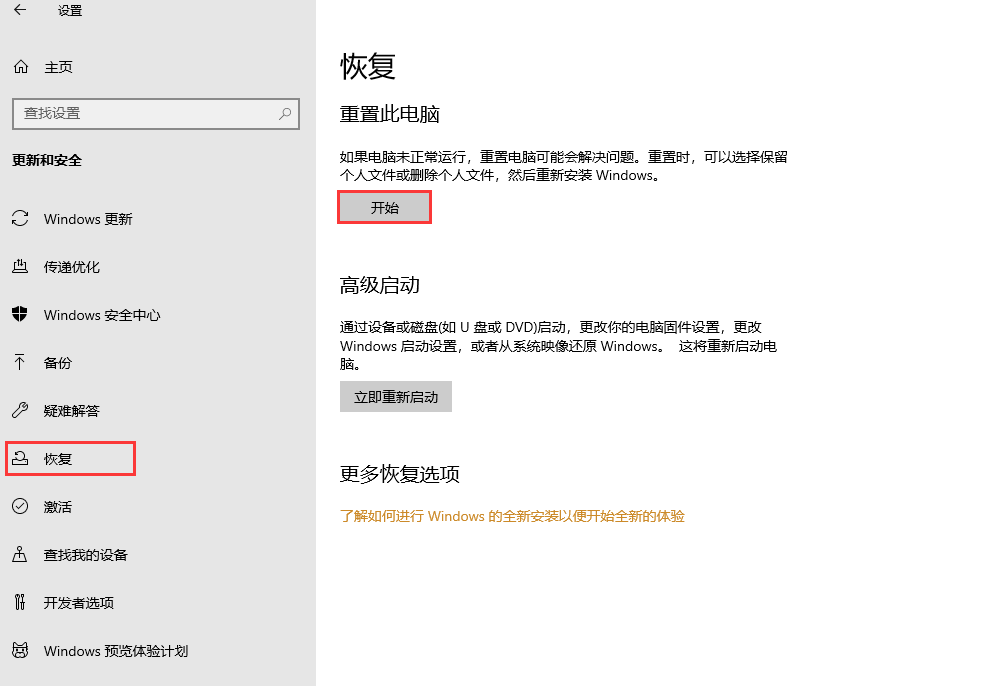
Task: Open the 主页 home icon
Action: coord(18,66)
